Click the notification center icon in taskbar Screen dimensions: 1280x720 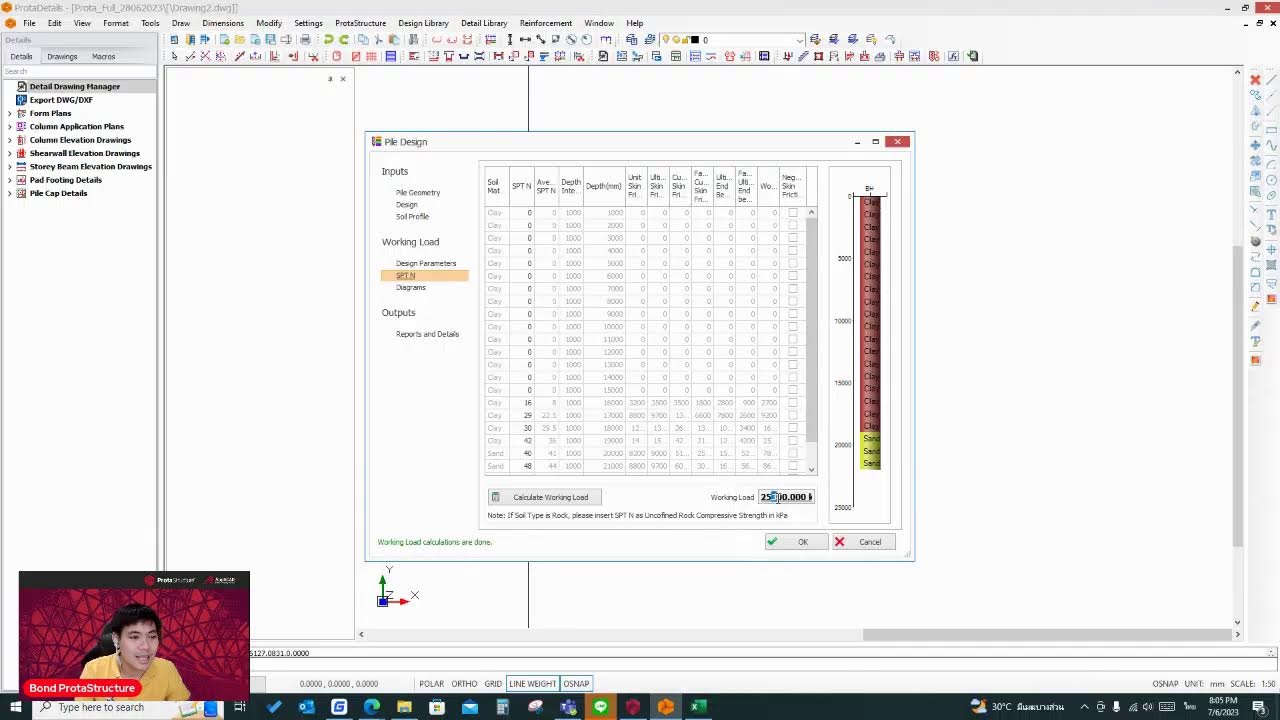click(1259, 707)
